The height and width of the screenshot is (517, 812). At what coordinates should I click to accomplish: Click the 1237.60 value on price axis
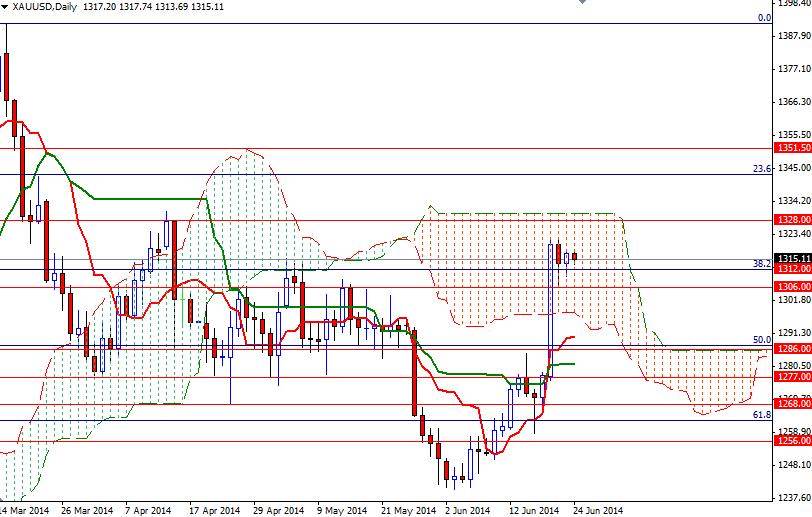tap(794, 498)
